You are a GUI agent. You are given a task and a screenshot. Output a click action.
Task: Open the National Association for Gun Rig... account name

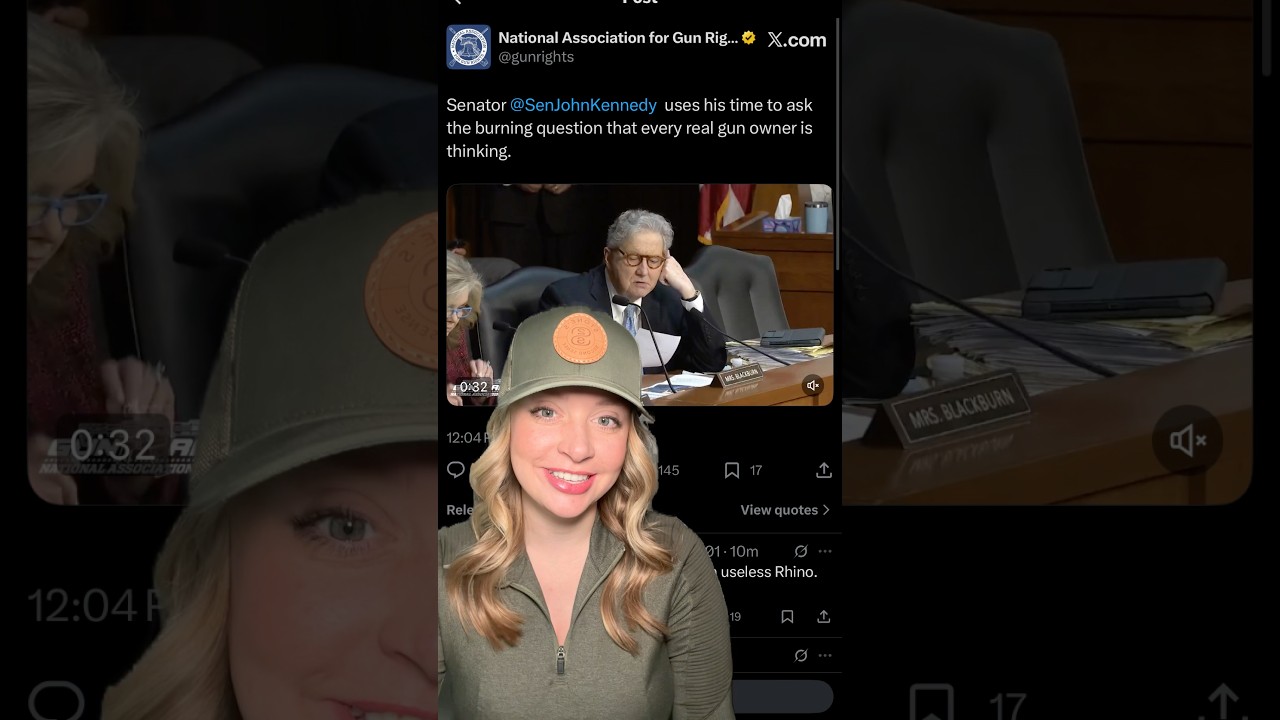(x=618, y=38)
